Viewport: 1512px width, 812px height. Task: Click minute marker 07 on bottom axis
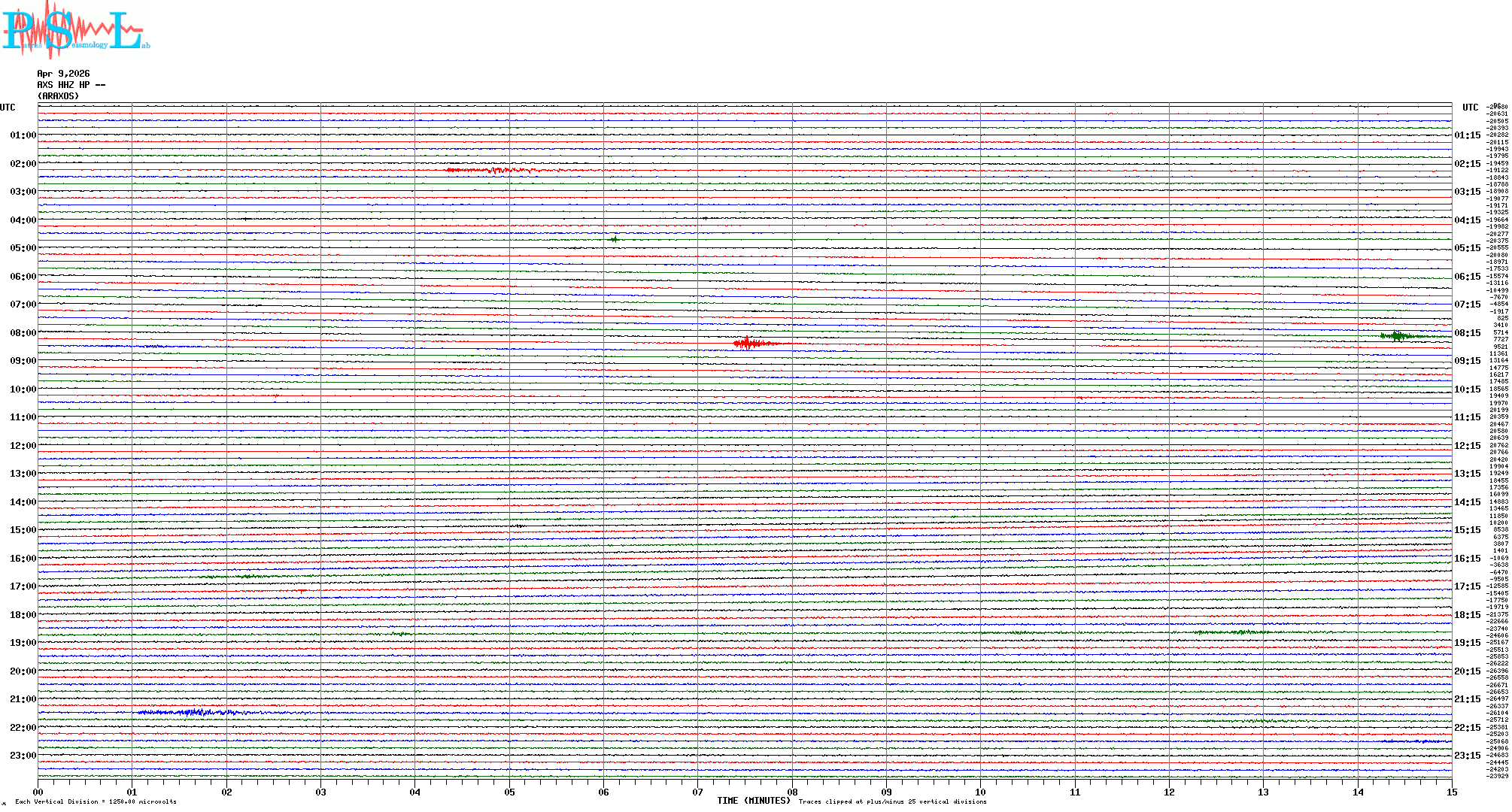pos(698,792)
